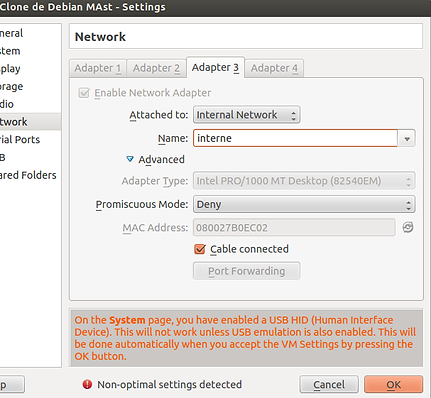Switch to the Adapter 1 tab
431x398 pixels.
pos(98,68)
